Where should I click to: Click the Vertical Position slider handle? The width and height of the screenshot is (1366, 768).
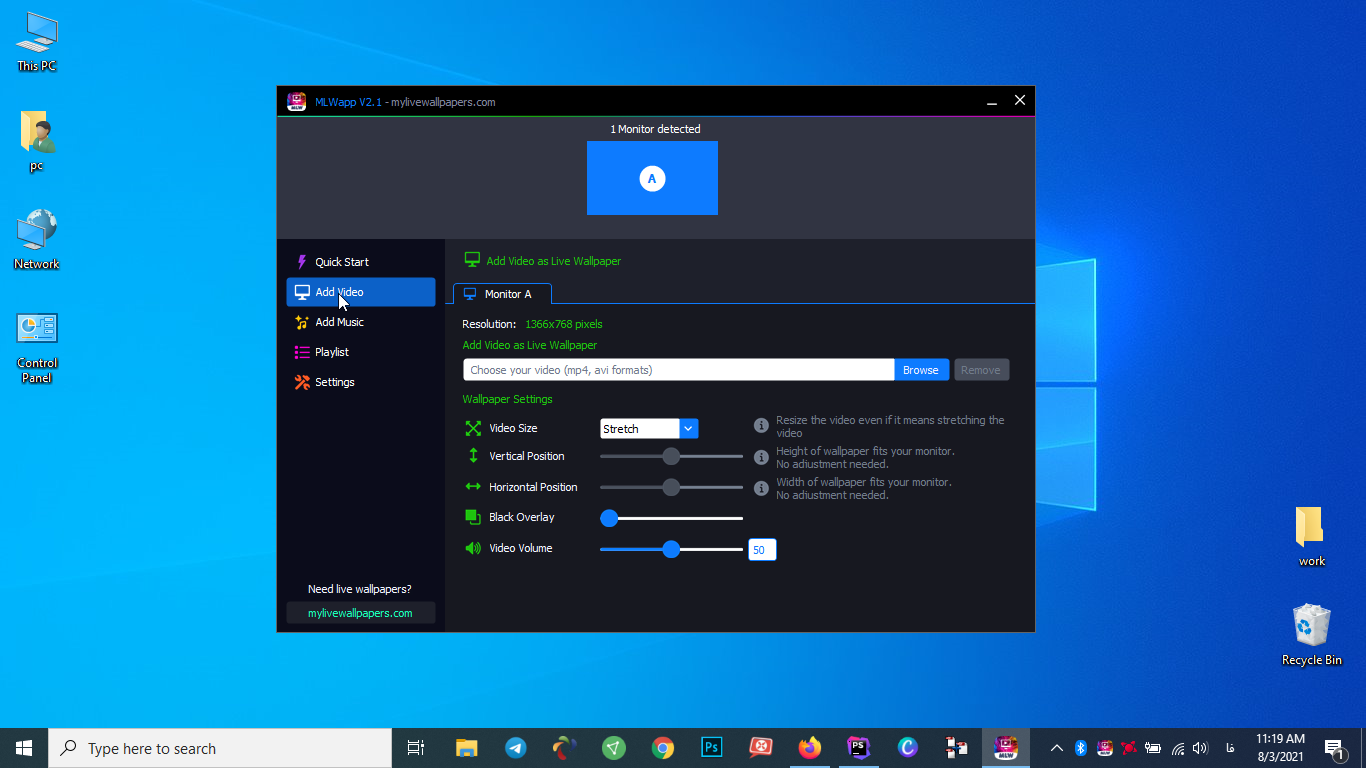(671, 456)
